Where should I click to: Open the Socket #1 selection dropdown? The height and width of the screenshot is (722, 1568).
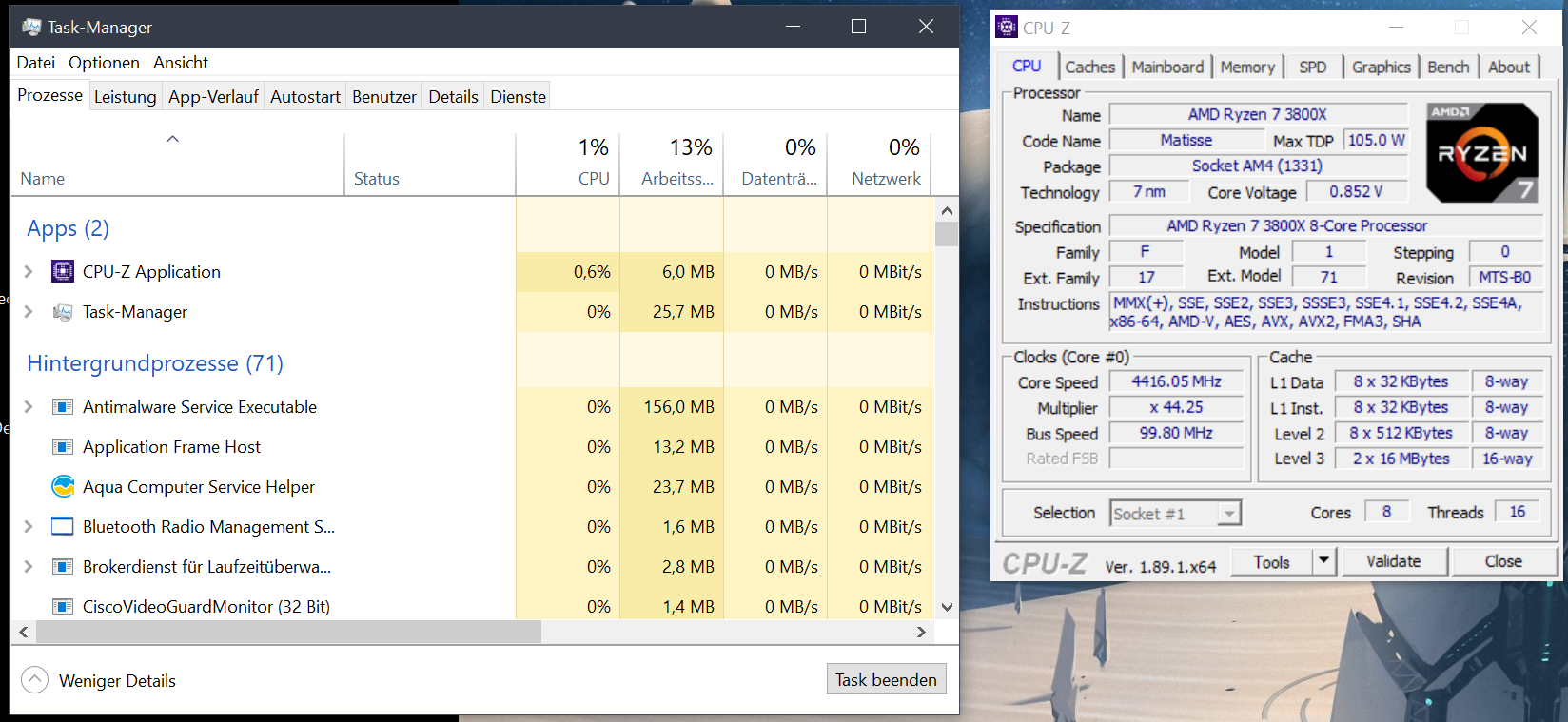click(1229, 514)
